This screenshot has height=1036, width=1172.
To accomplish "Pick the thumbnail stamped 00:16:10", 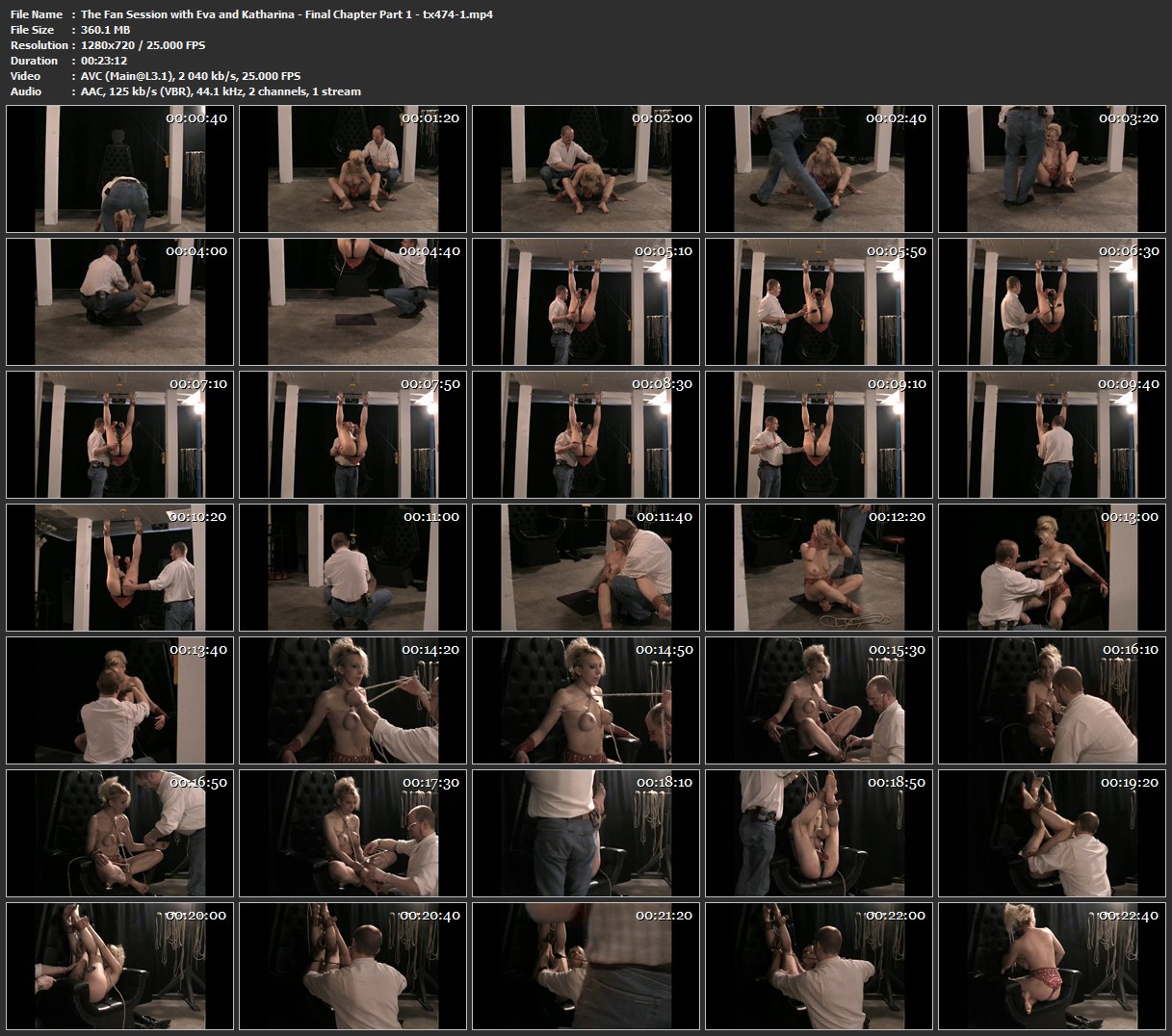I will 1053,701.
